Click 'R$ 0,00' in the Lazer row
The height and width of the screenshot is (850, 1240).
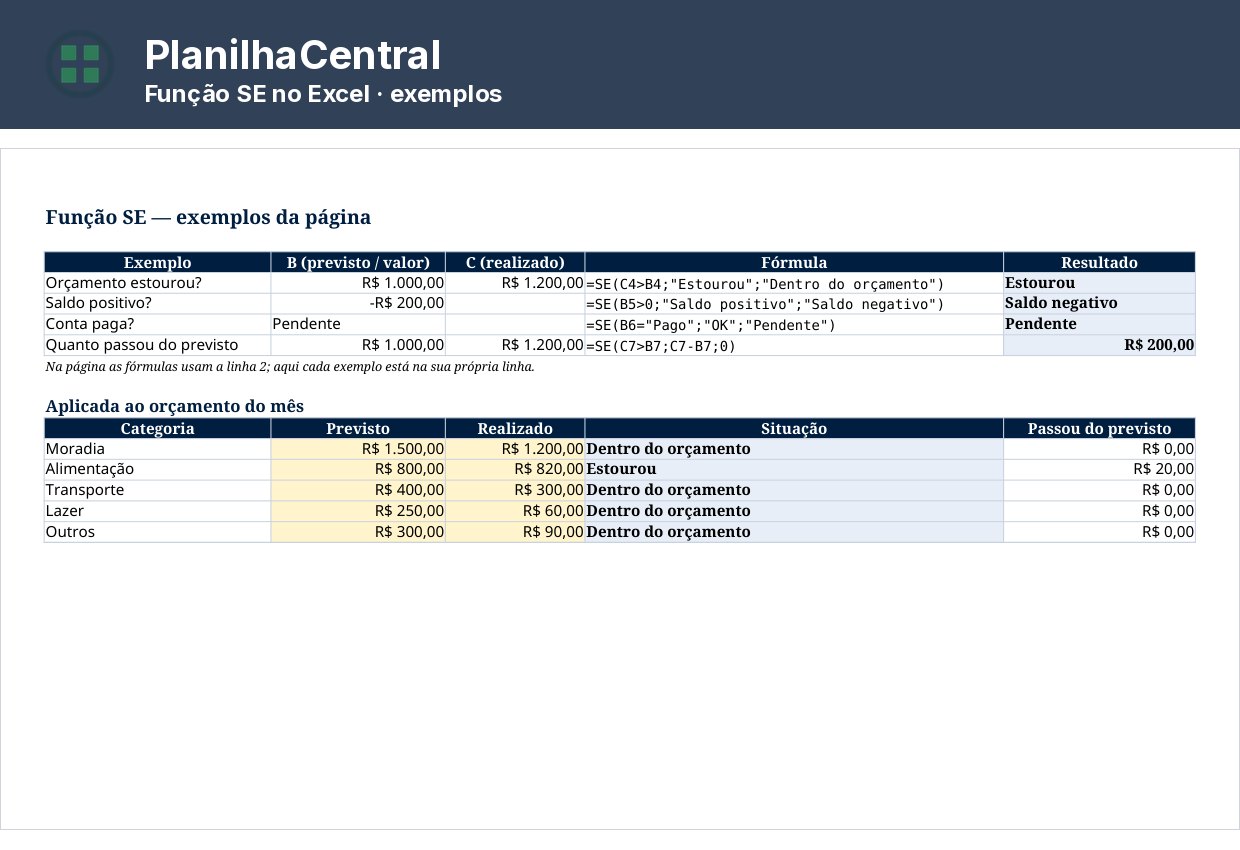click(1099, 511)
